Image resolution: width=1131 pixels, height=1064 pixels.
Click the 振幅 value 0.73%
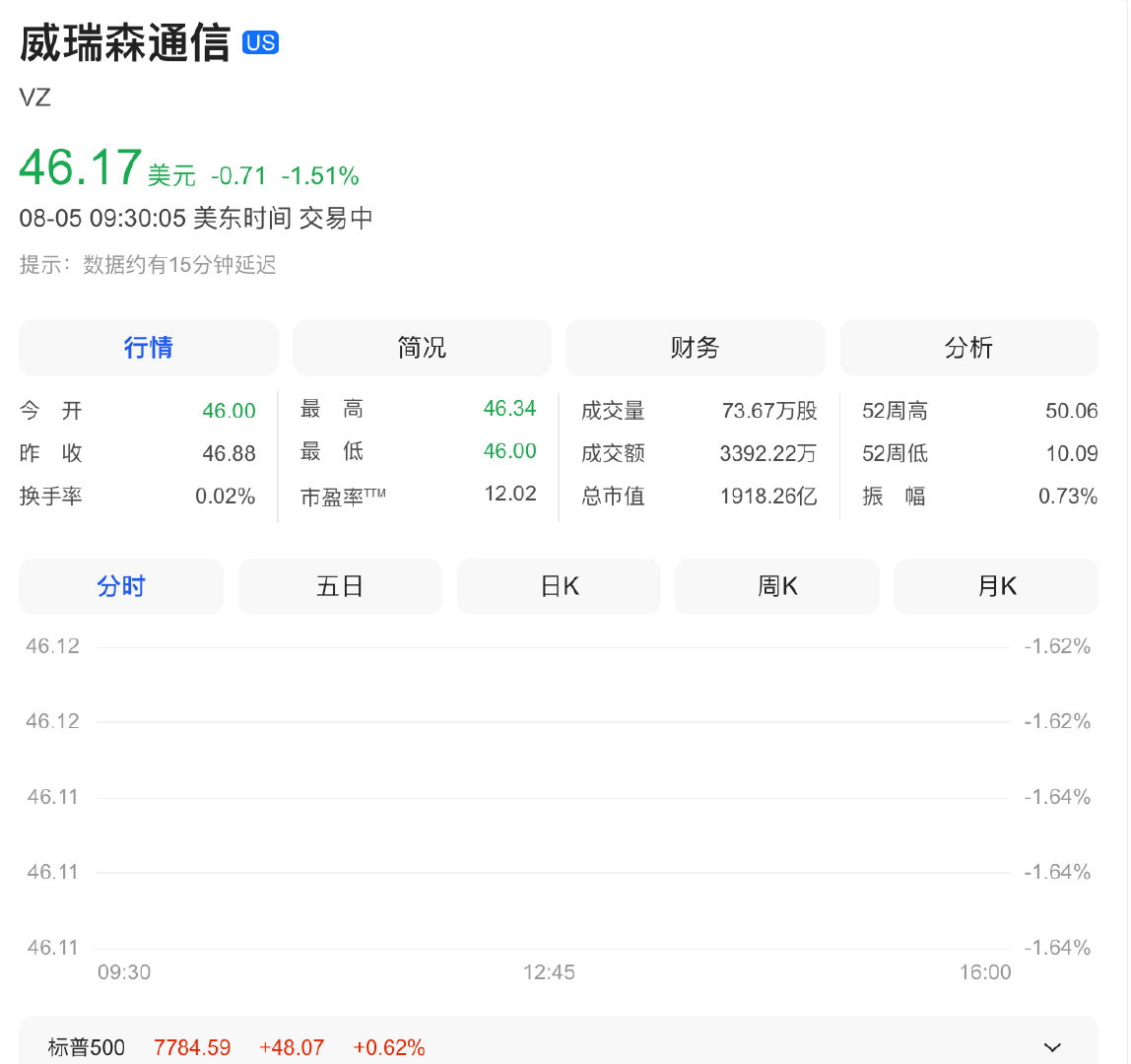(1068, 497)
